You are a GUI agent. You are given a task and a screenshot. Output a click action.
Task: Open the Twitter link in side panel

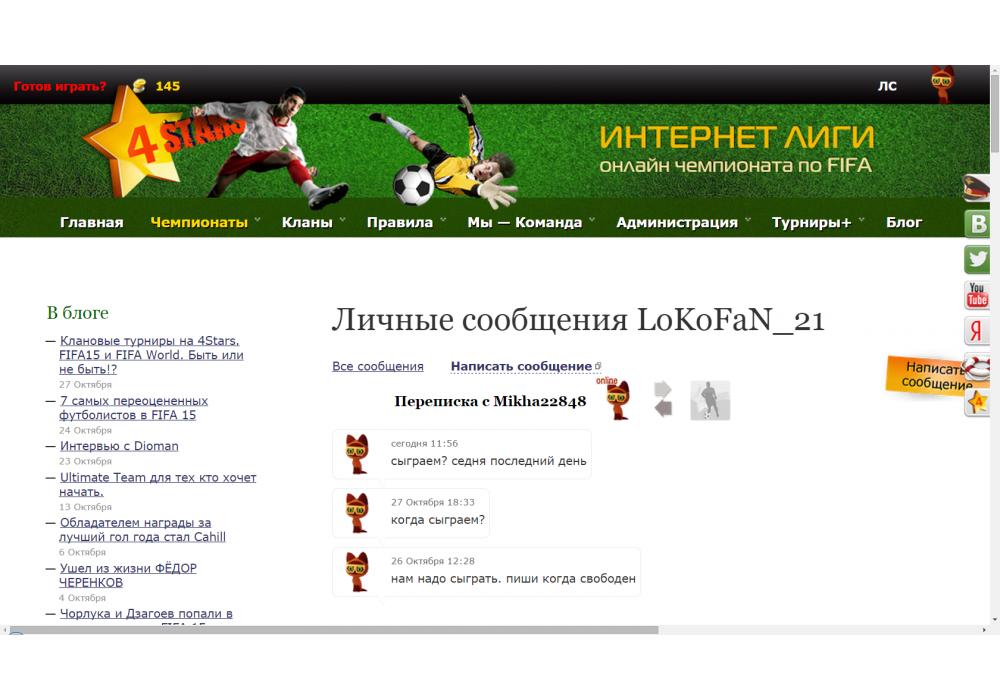click(x=977, y=259)
